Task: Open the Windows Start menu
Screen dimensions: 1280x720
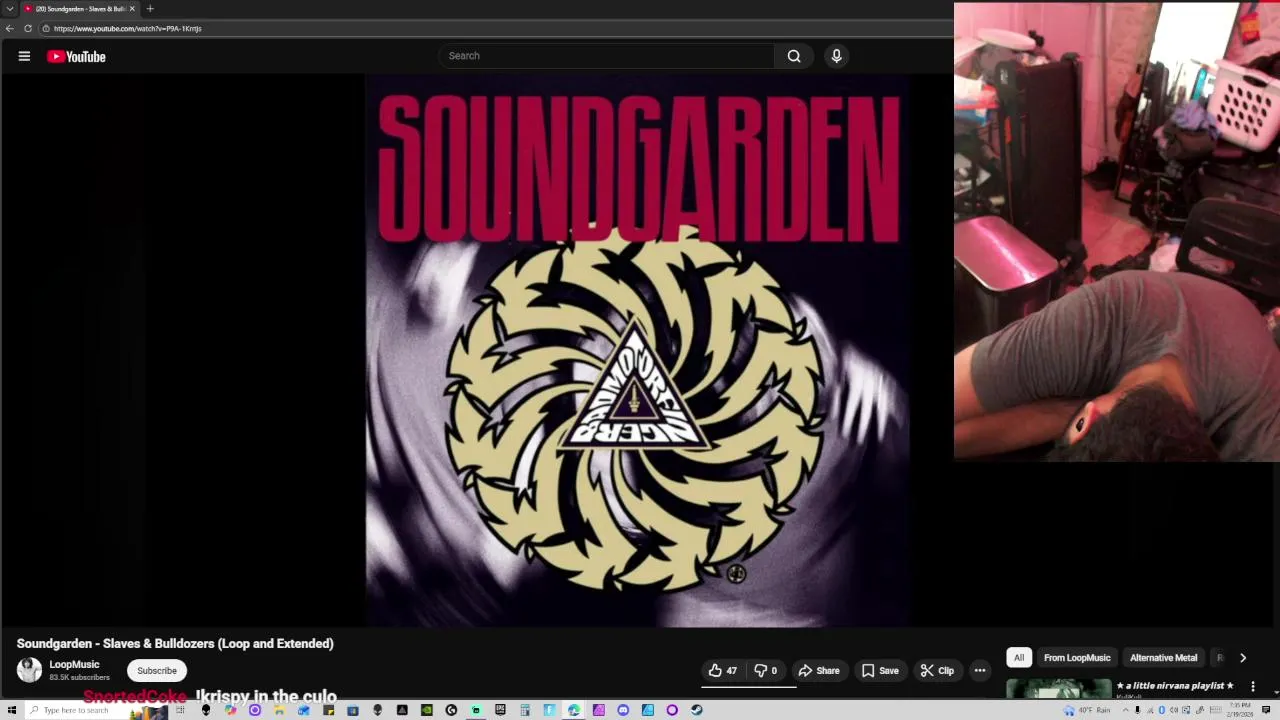Action: point(12,710)
